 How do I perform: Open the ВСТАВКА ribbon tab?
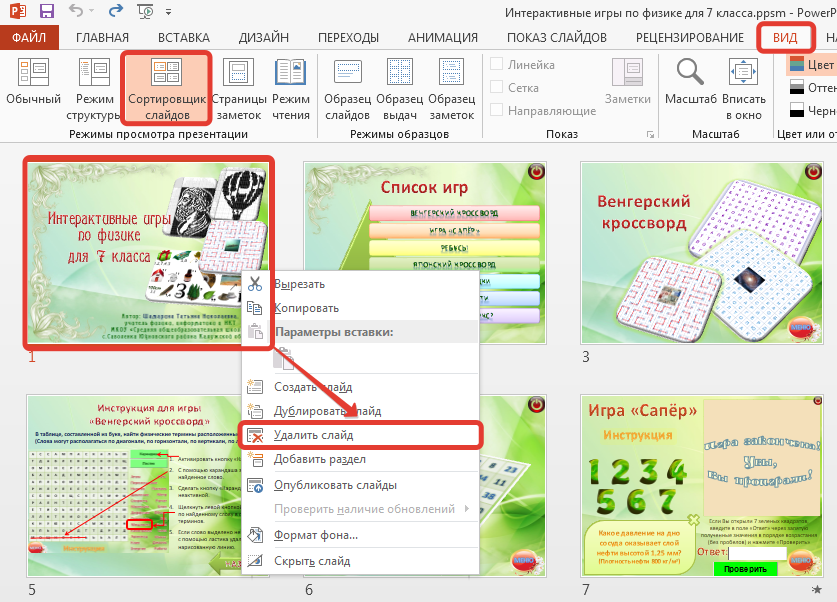point(183,38)
